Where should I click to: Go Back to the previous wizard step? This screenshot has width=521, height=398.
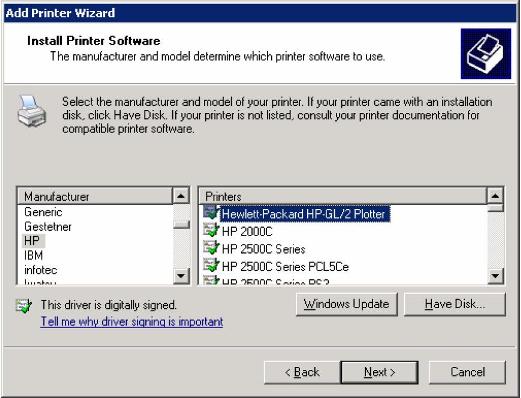[x=302, y=372]
